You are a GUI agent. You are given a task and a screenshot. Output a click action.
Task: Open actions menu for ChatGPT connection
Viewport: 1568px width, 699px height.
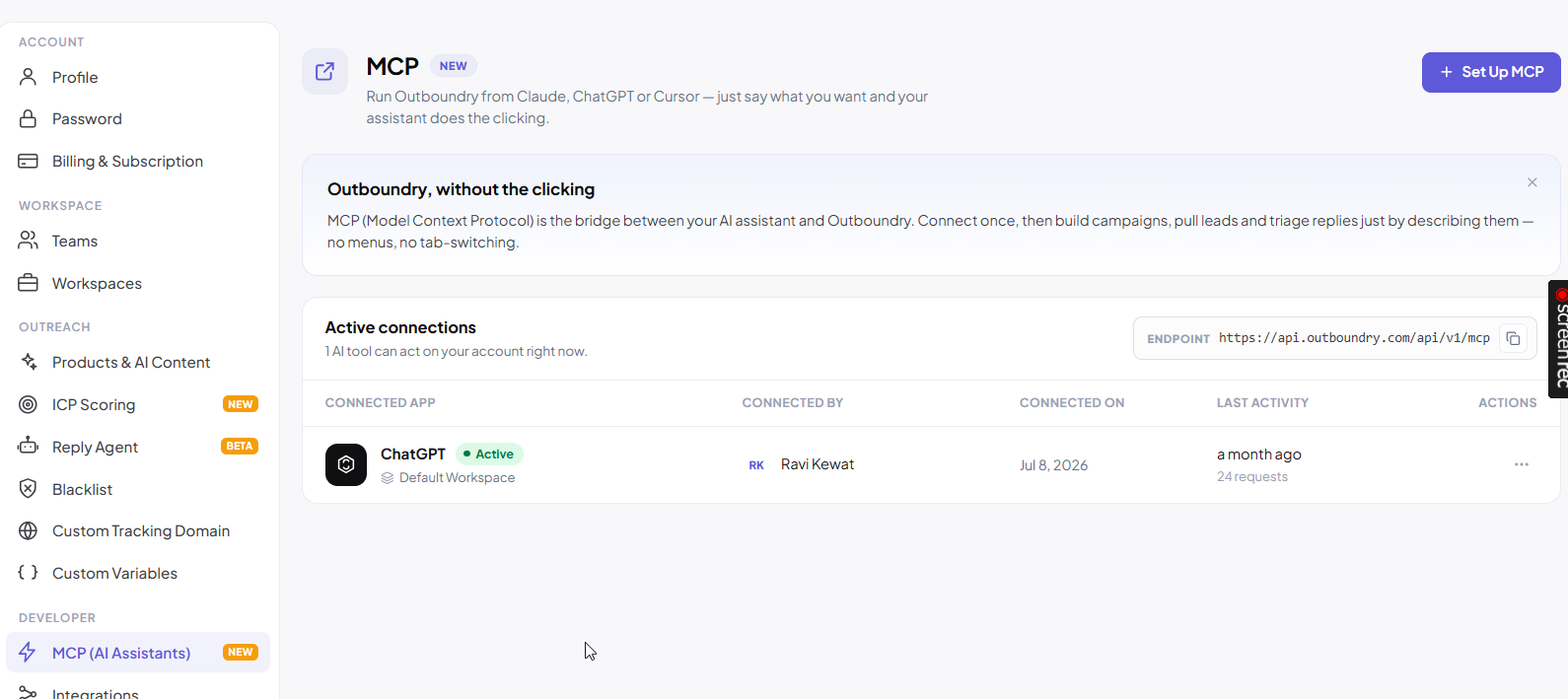coord(1522,464)
